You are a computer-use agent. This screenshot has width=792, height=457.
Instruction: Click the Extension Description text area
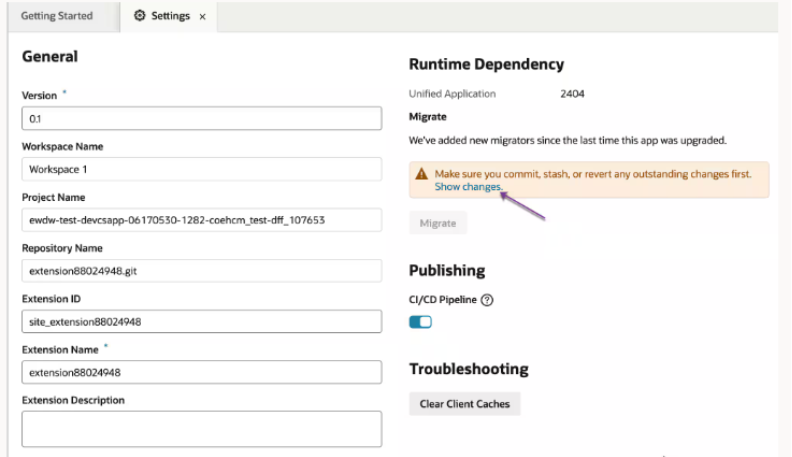click(x=202, y=429)
